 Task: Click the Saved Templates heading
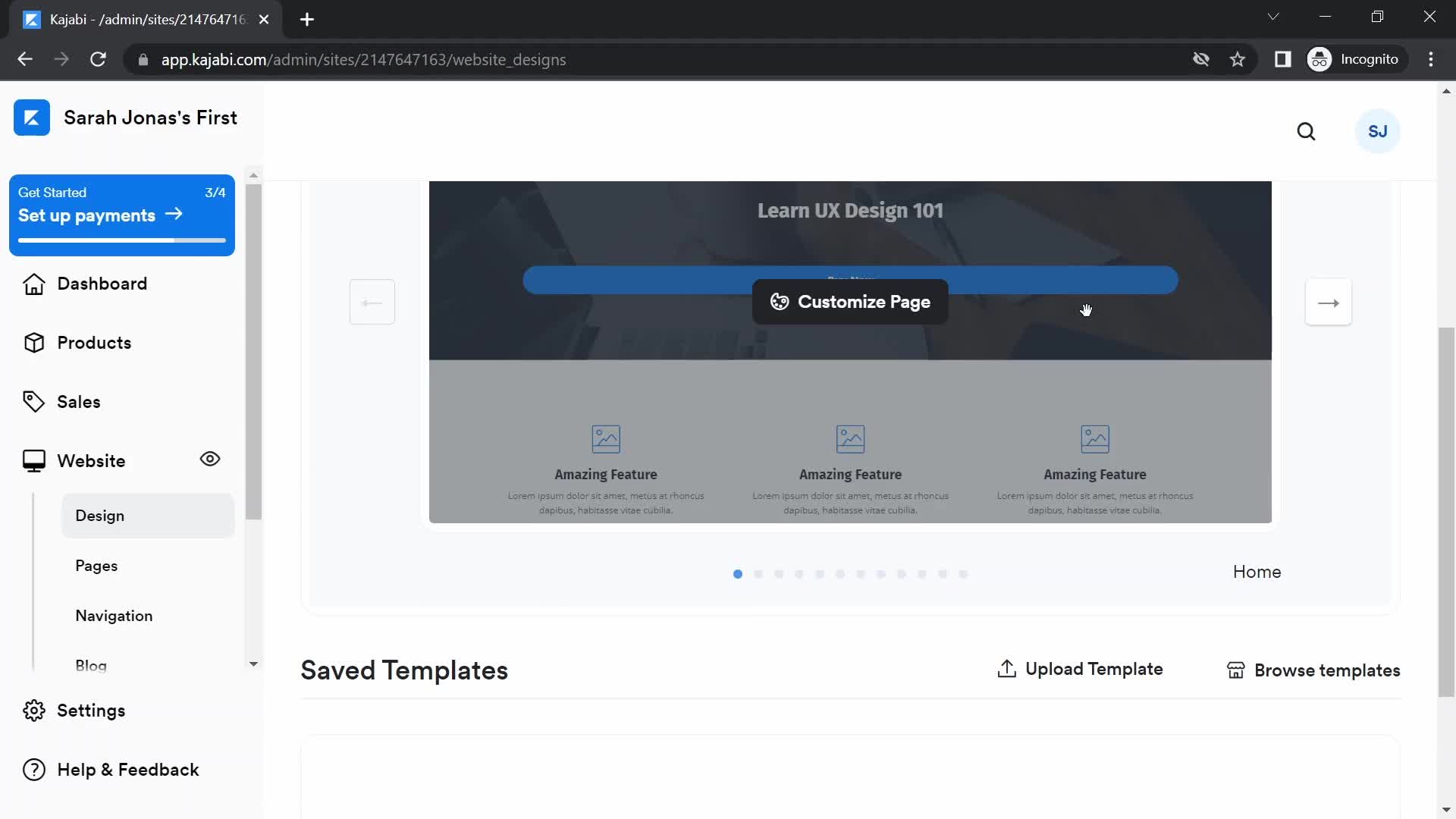(404, 670)
